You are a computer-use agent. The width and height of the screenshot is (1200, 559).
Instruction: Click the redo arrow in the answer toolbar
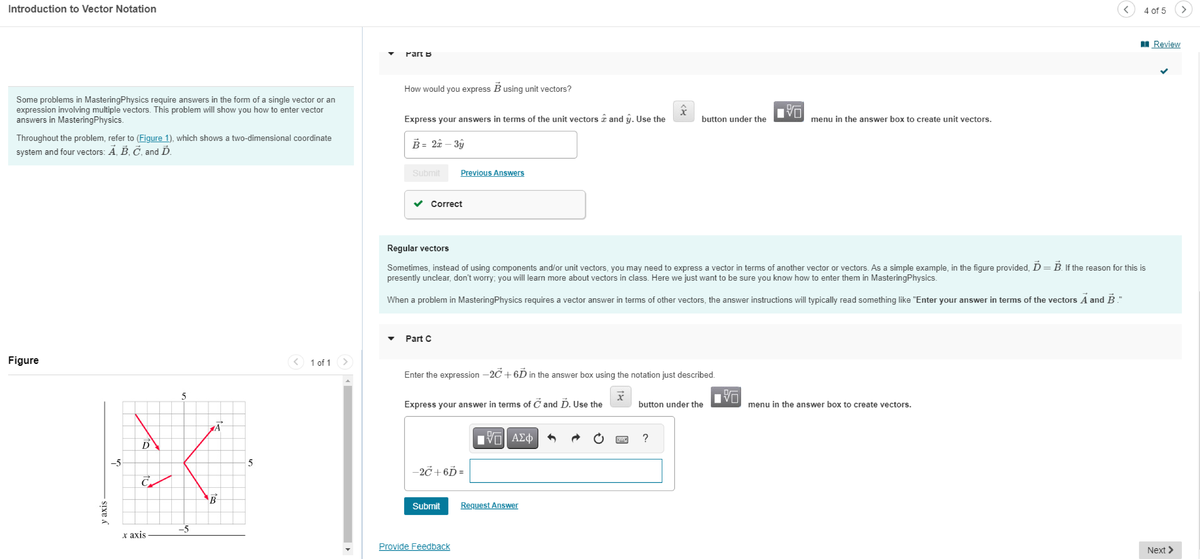[x=575, y=438]
